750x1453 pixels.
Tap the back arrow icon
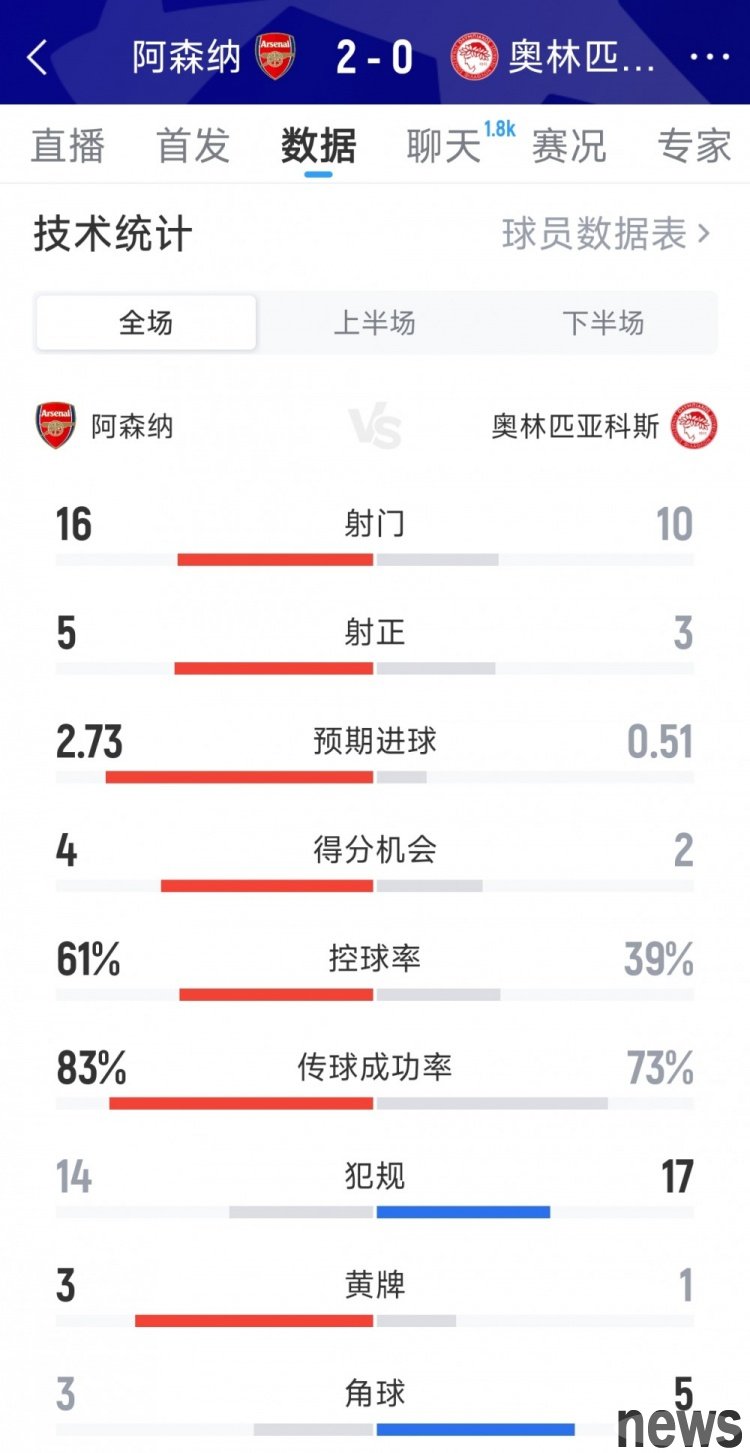pos(37,57)
